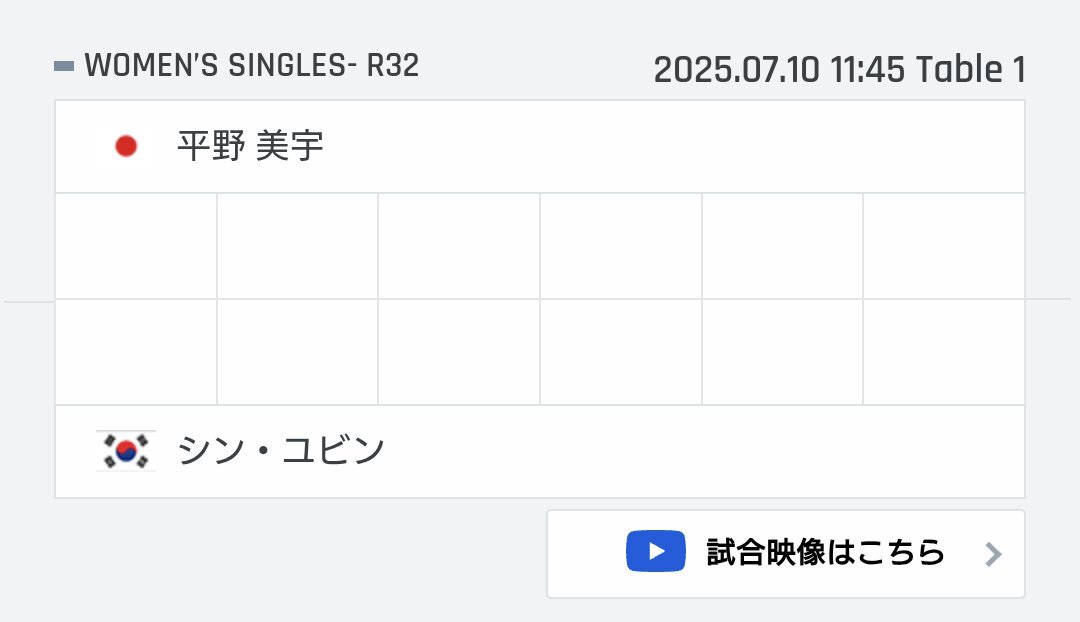Click the WOMEN'S SINGLES- R32 heading
The width and height of the screenshot is (1080, 622).
click(251, 65)
